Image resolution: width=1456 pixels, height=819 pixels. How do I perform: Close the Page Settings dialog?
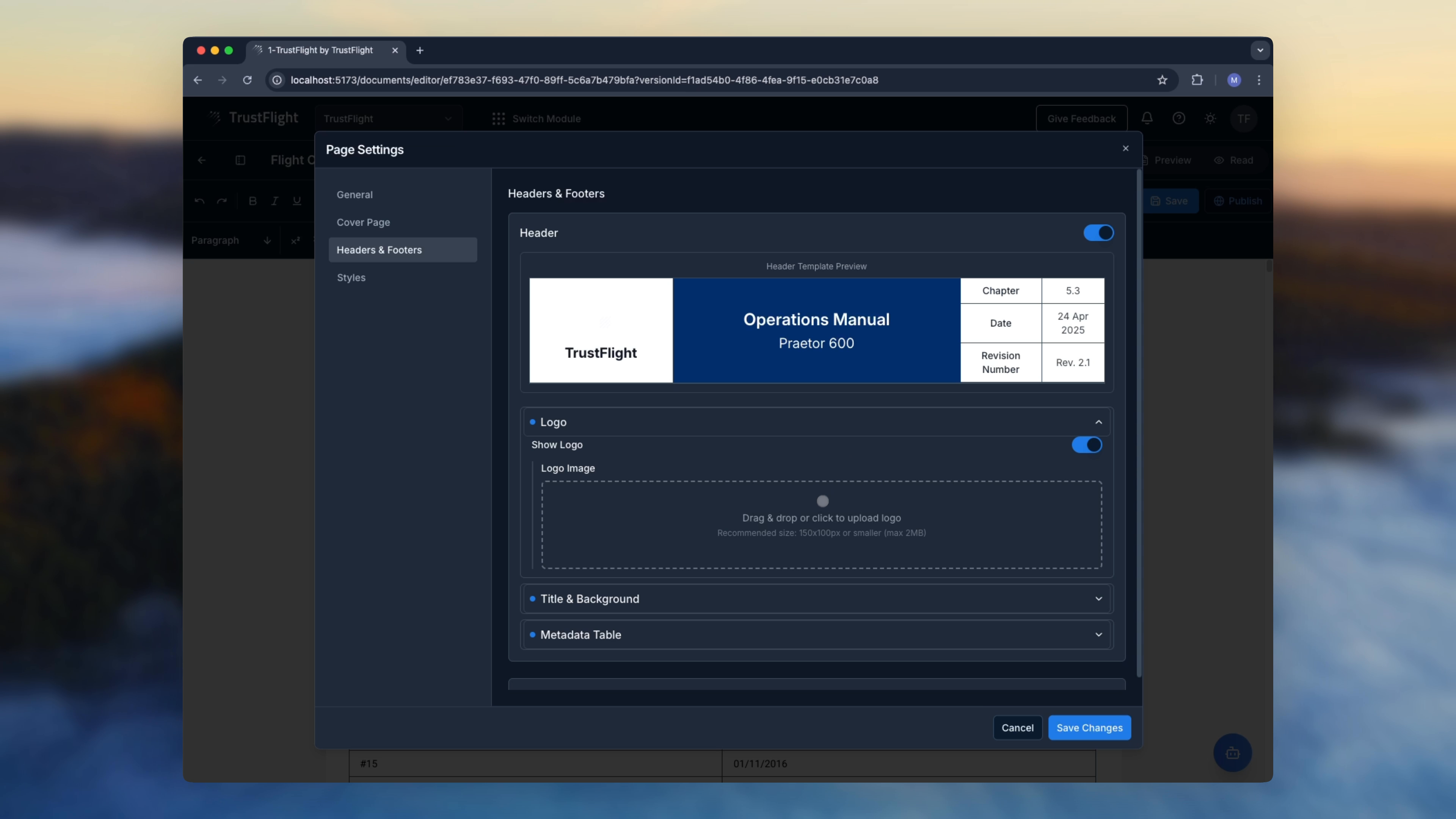(x=1125, y=148)
